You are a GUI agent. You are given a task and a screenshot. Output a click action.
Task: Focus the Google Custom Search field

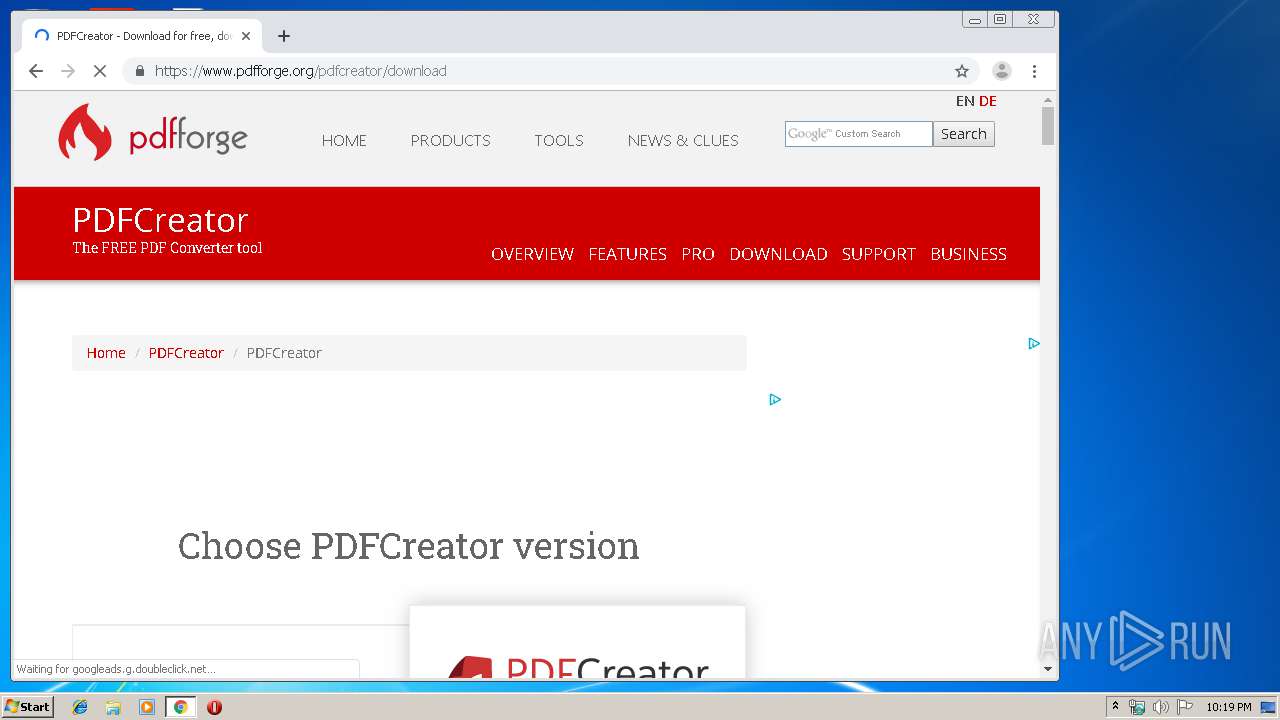coord(859,134)
